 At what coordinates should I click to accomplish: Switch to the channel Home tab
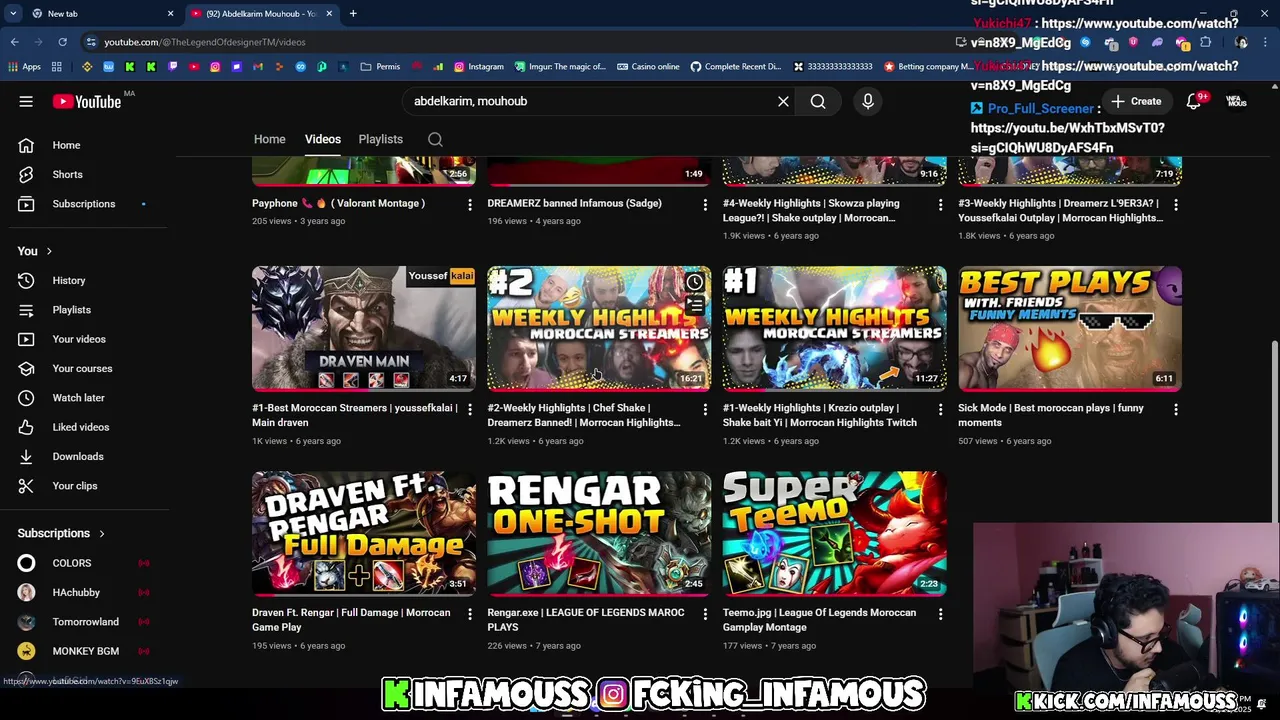269,139
